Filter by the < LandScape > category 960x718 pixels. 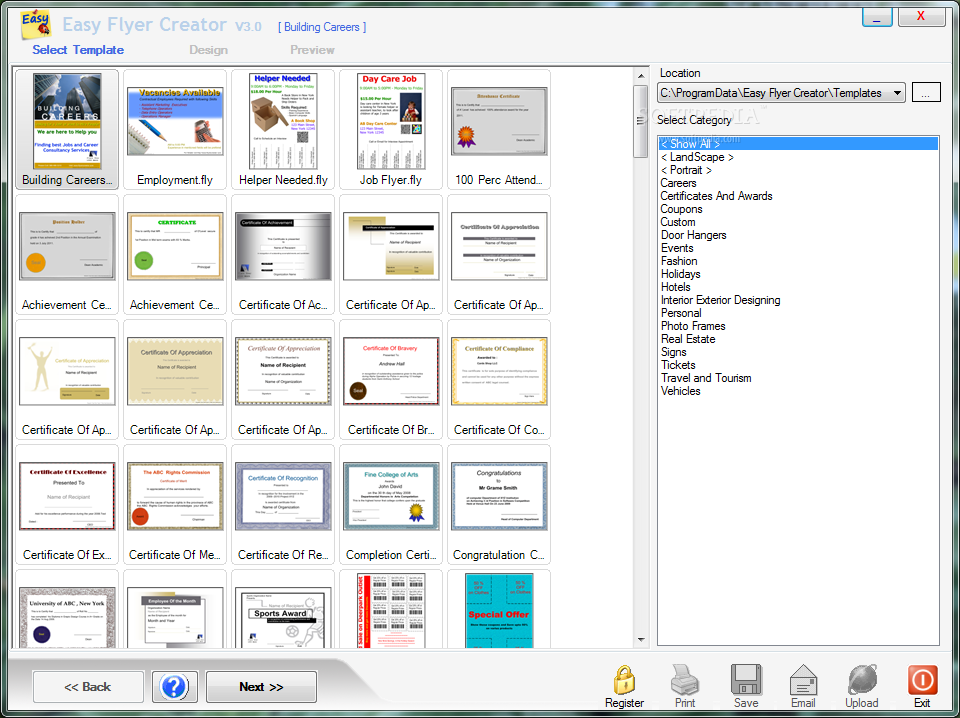tap(697, 157)
